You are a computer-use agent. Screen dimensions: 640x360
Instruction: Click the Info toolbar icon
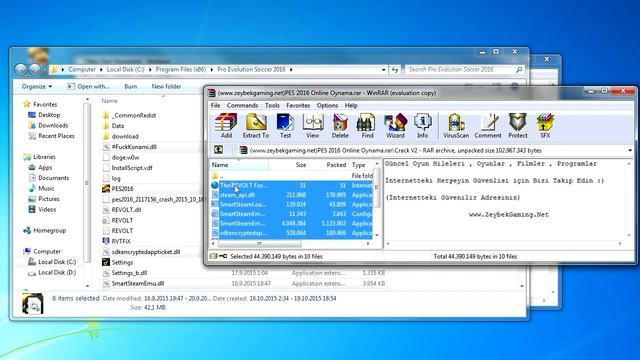click(422, 126)
